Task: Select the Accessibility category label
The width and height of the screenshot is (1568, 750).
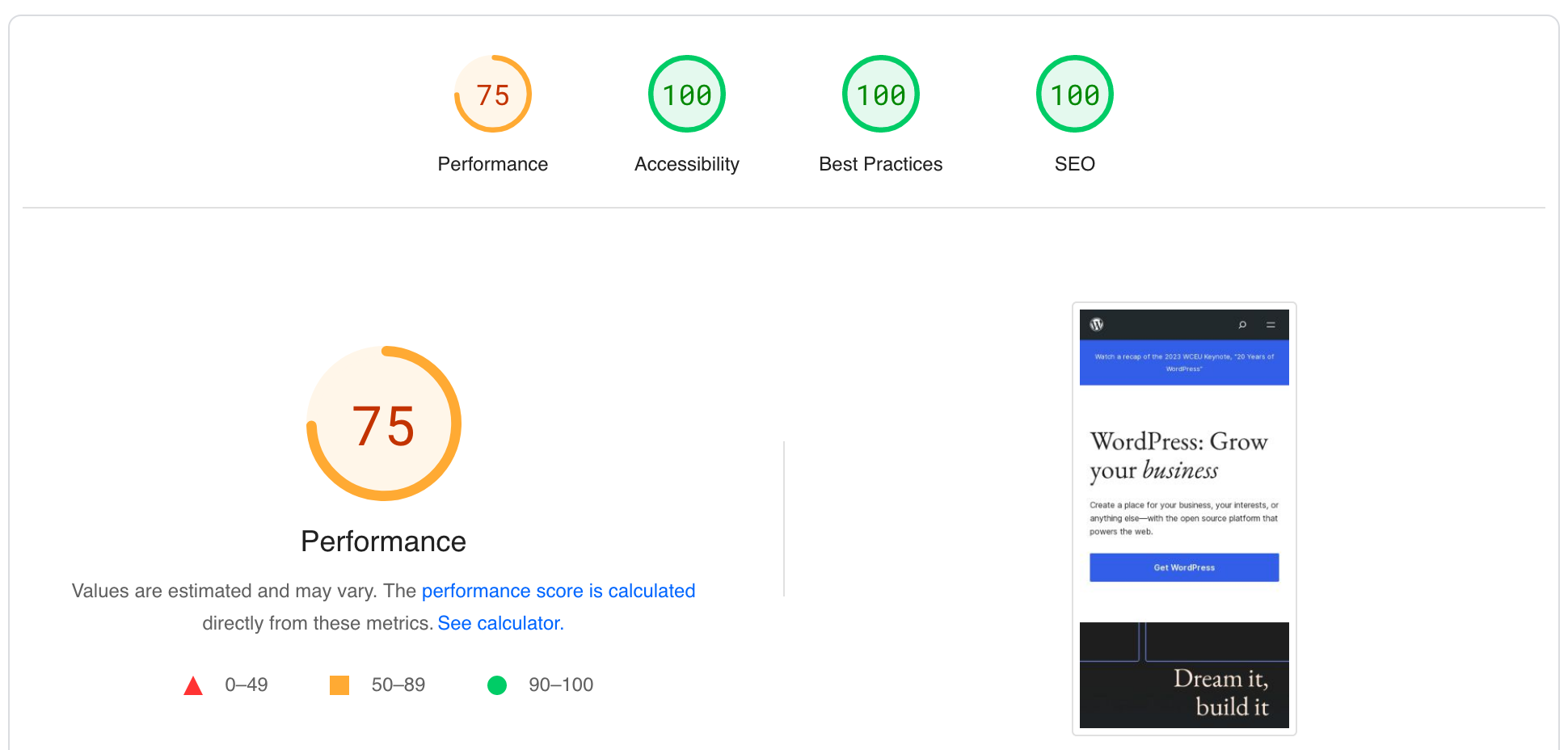Action: coord(686,163)
